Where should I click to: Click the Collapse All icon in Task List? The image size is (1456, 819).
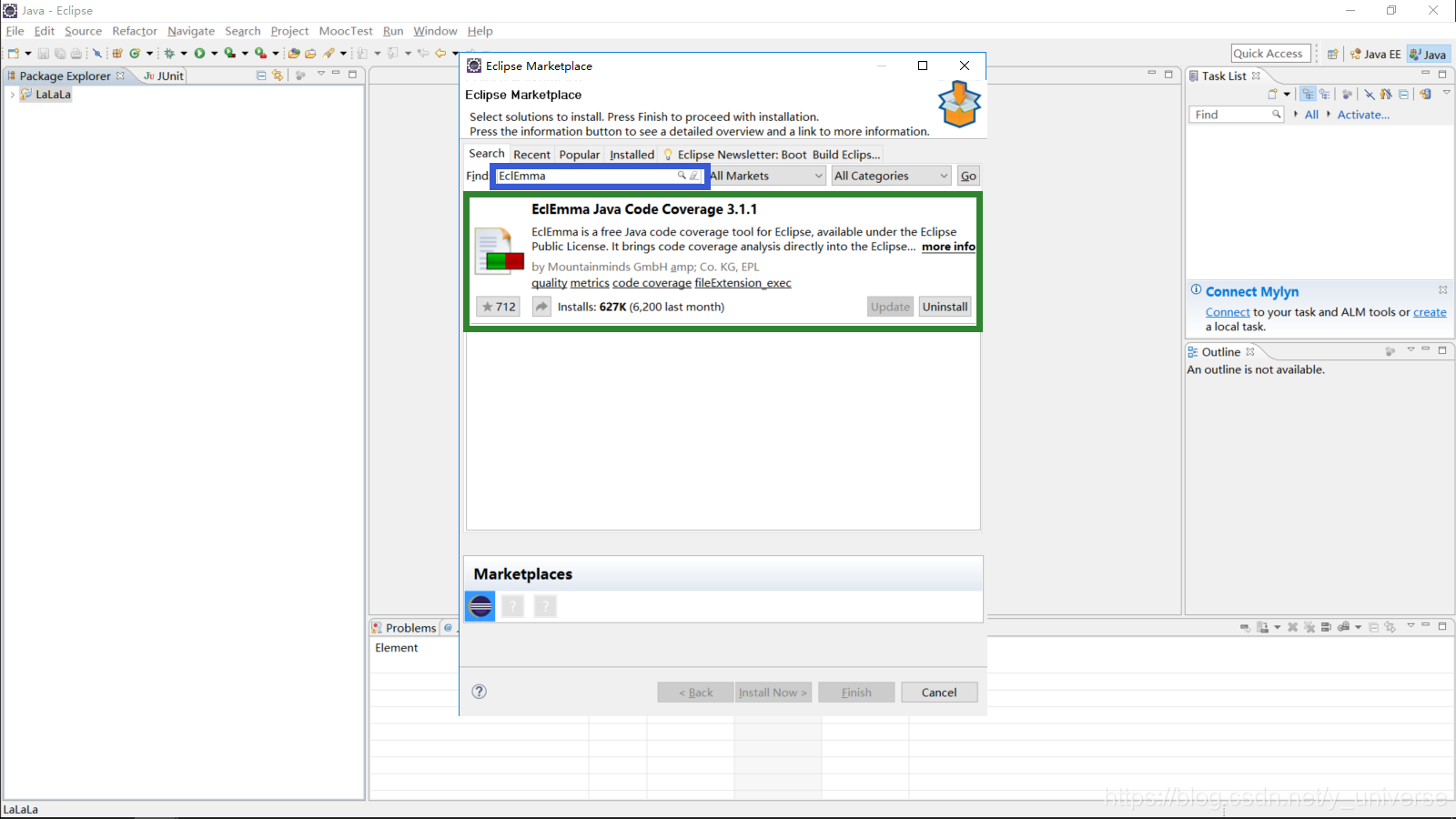[x=1404, y=94]
